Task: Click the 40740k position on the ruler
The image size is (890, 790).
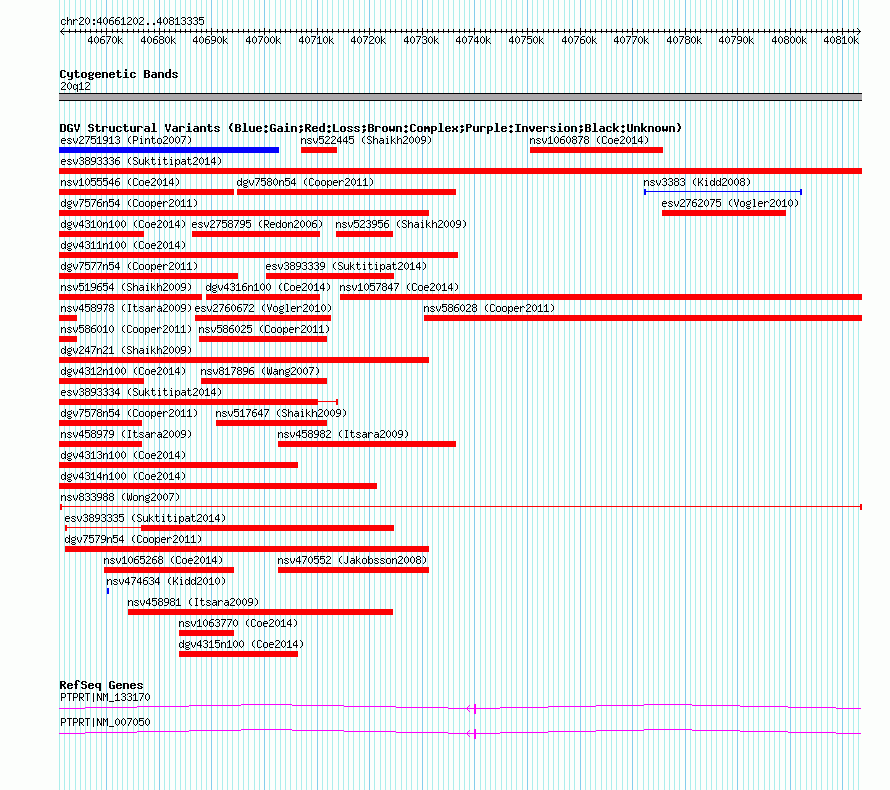Action: [x=473, y=40]
